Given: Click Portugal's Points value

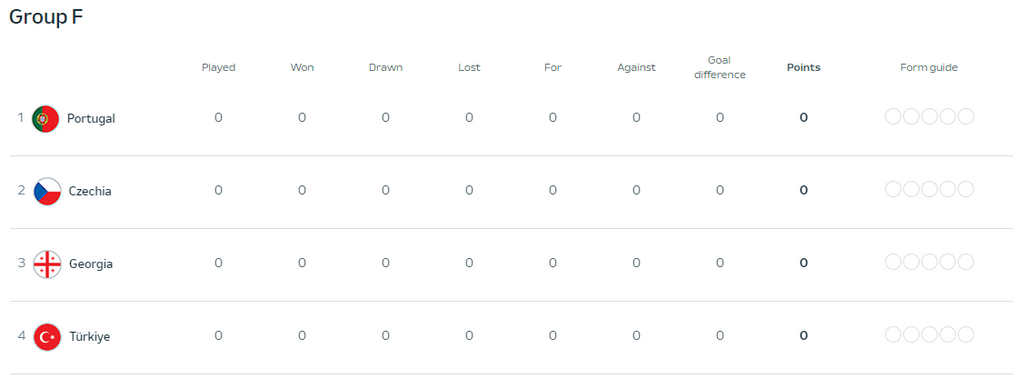Looking at the screenshot, I should coord(803,118).
